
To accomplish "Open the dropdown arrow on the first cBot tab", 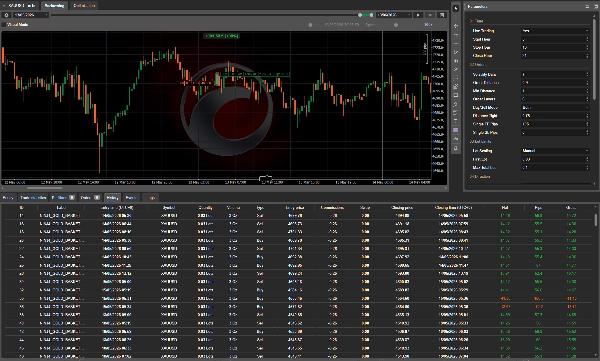I will (4, 5).
